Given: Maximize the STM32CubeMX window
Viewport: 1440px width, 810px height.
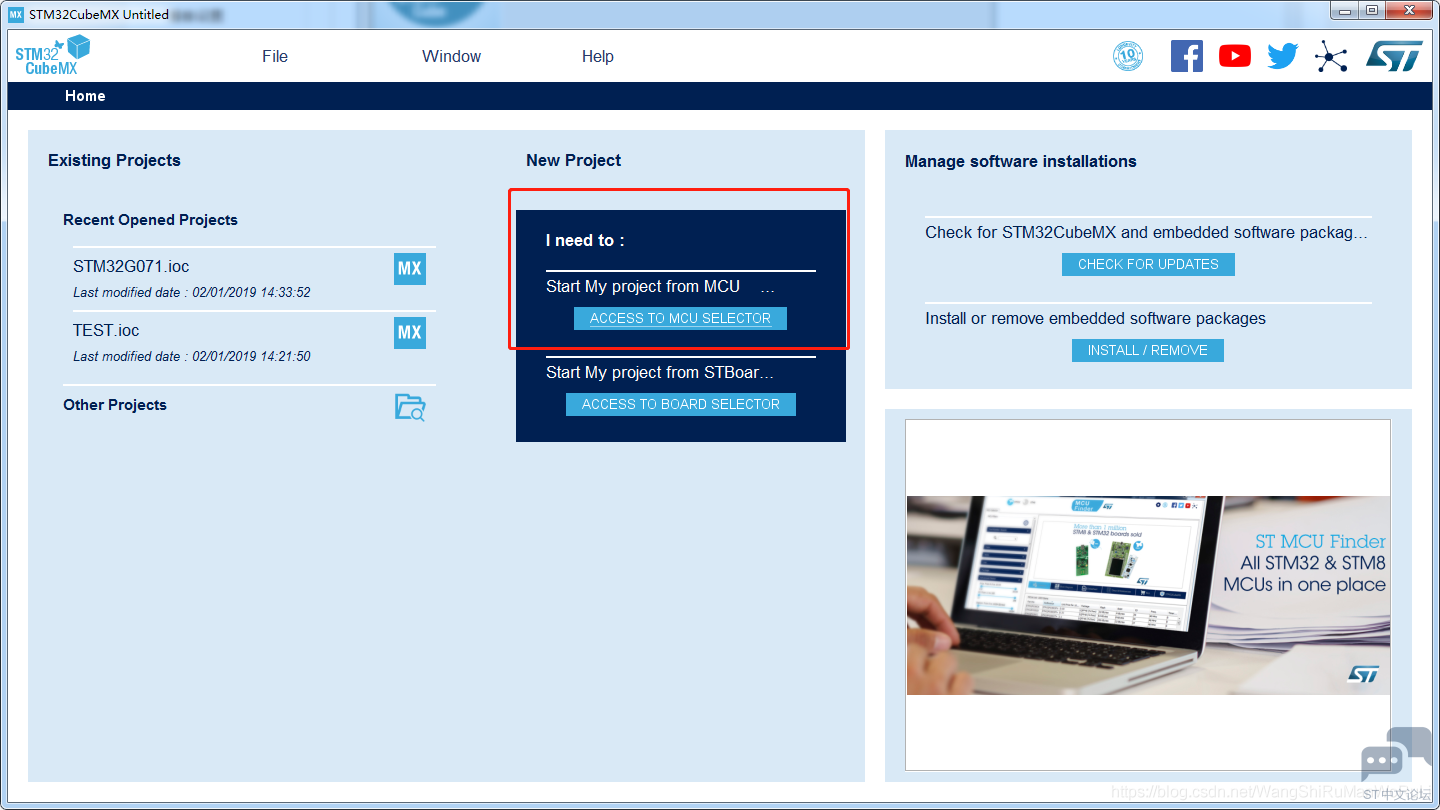Looking at the screenshot, I should tap(1372, 10).
